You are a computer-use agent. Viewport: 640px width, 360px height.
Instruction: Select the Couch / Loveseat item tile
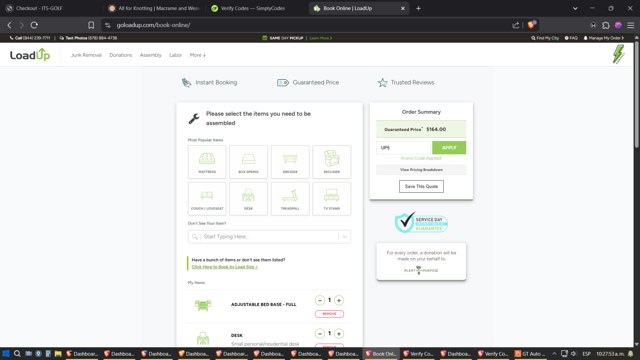click(207, 198)
